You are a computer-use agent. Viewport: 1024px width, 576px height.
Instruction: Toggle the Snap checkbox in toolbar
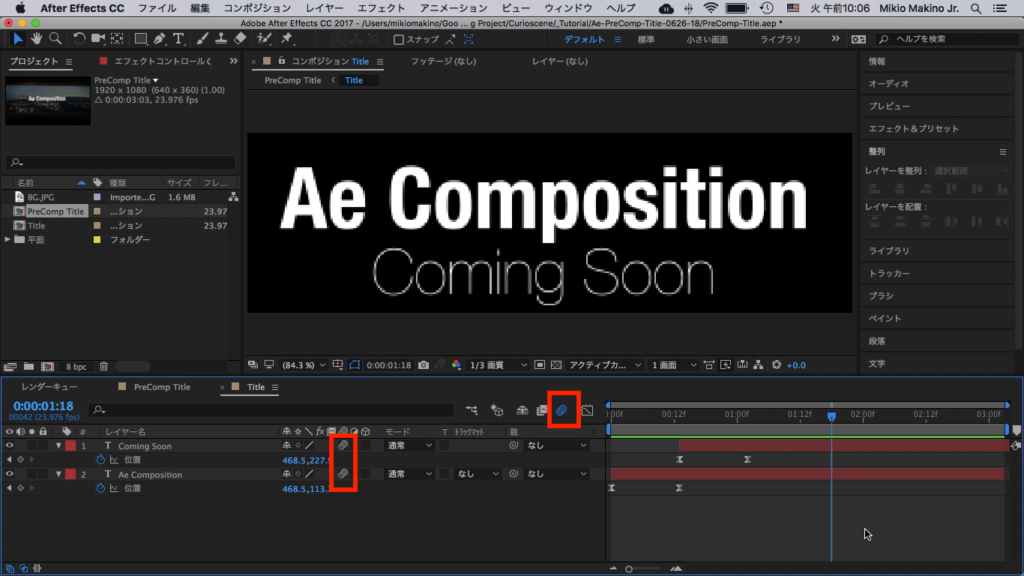398,40
